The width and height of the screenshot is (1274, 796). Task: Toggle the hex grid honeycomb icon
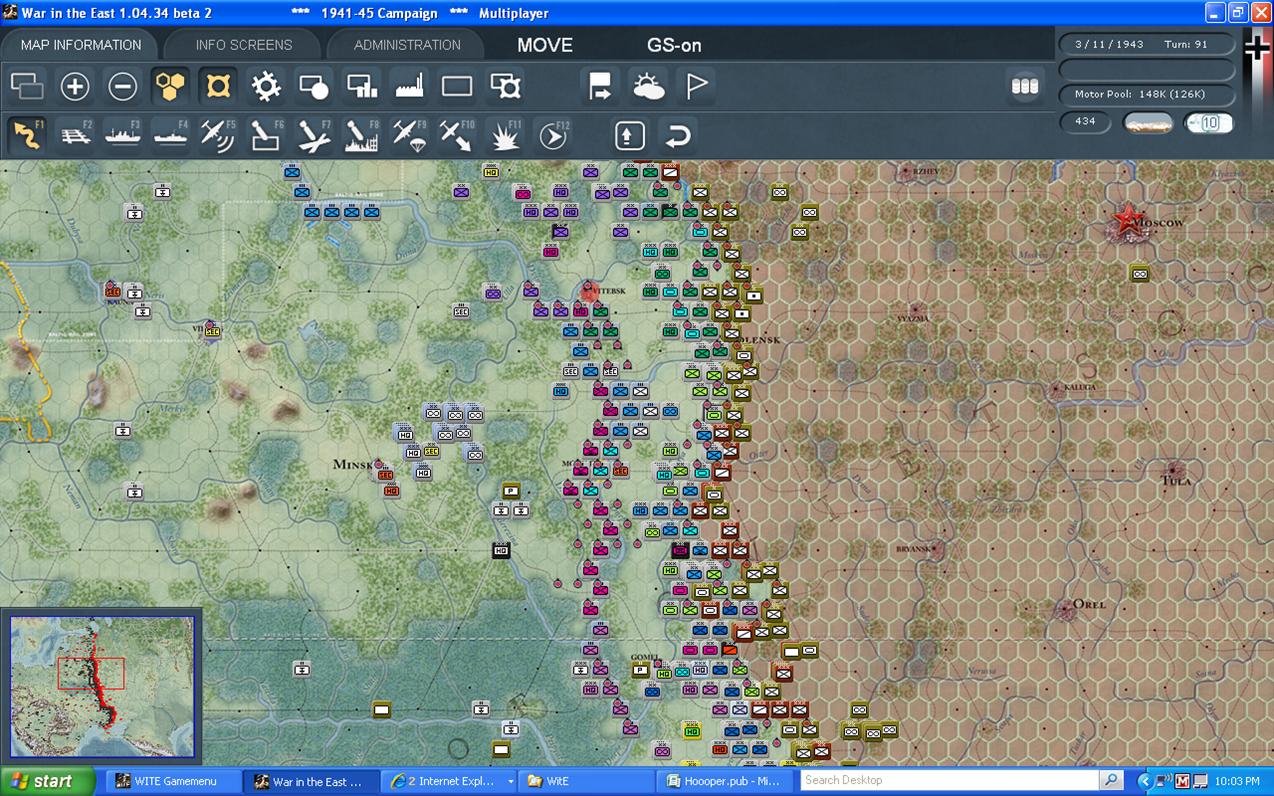point(171,87)
